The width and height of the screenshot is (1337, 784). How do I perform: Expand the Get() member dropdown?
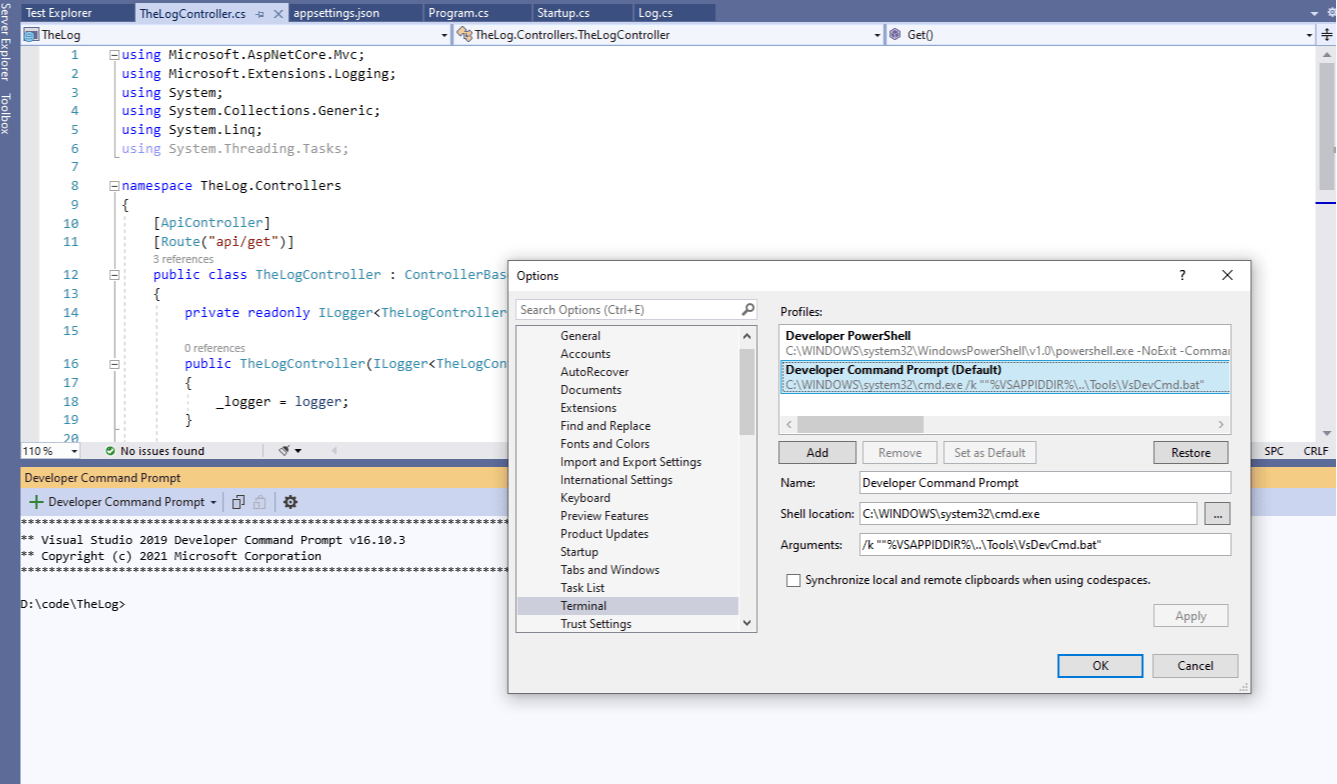[1309, 34]
